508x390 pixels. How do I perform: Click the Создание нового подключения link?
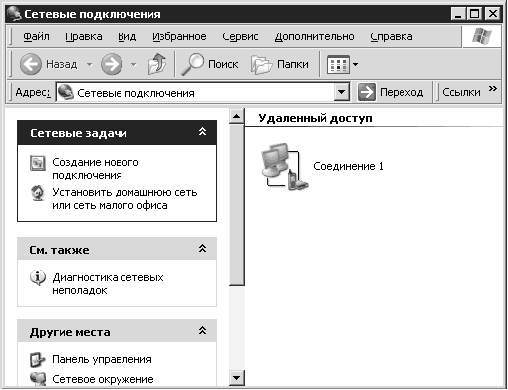click(95, 169)
